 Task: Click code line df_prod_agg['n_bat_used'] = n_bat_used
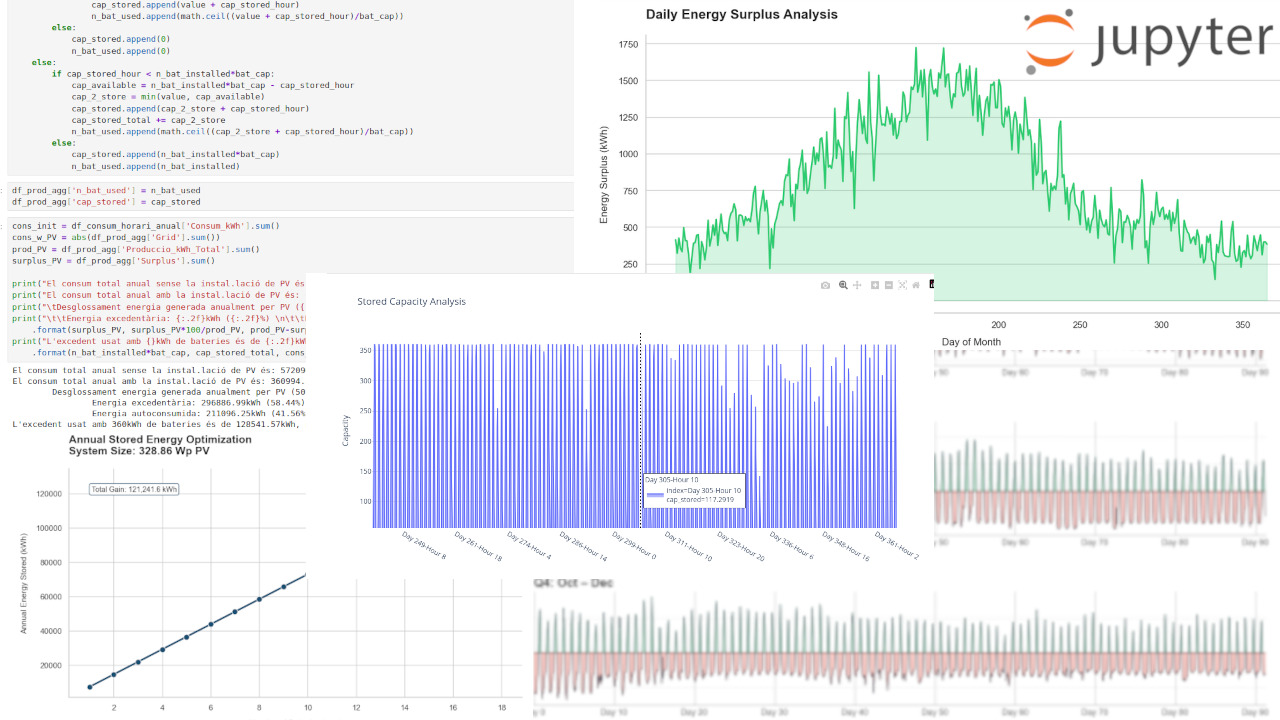tap(106, 190)
